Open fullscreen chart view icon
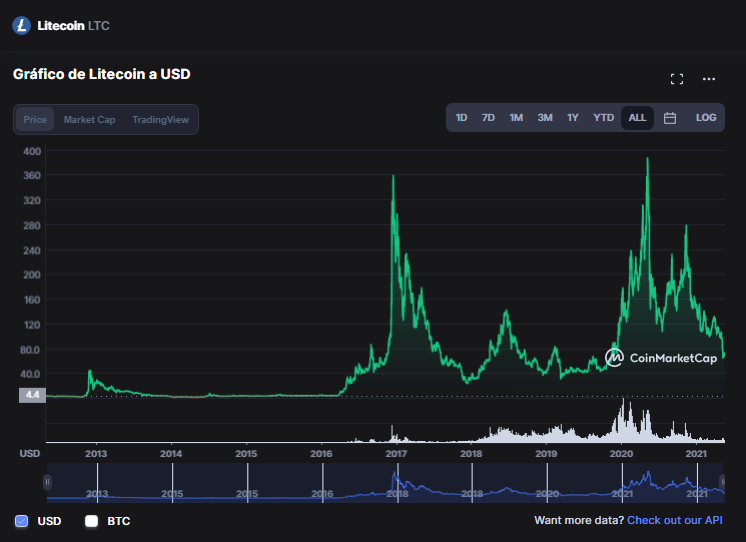The image size is (746, 542). pos(677,79)
